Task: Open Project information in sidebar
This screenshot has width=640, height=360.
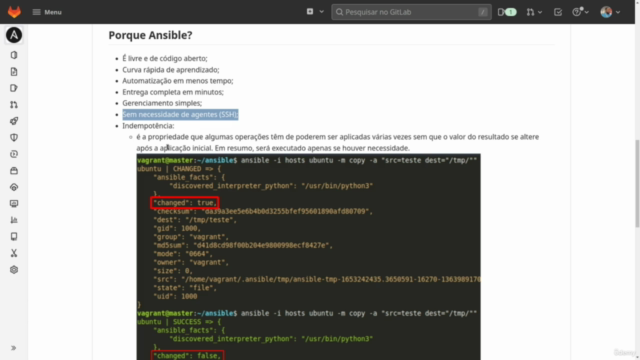Action: 14,55
